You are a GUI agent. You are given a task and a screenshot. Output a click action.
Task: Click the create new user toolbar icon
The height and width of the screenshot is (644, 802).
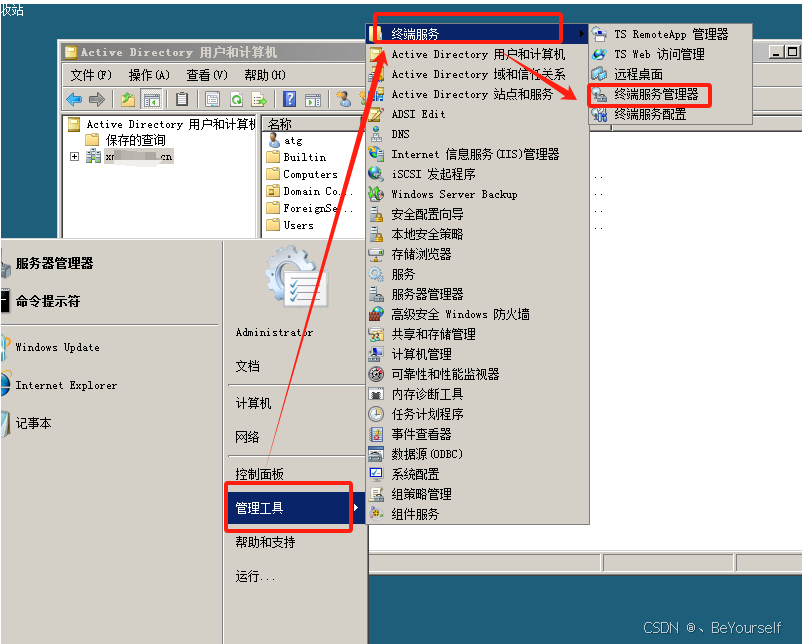pos(344,99)
